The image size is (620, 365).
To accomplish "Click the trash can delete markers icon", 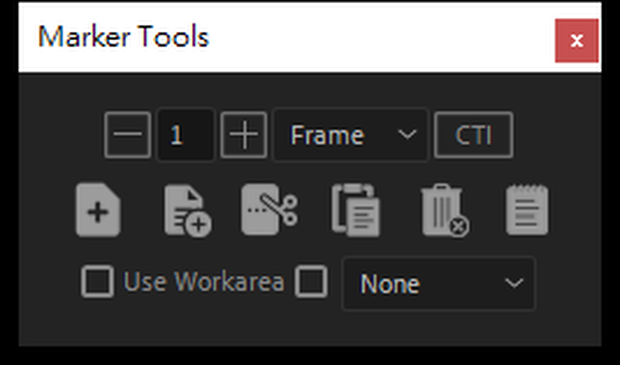I will pyautogui.click(x=445, y=210).
